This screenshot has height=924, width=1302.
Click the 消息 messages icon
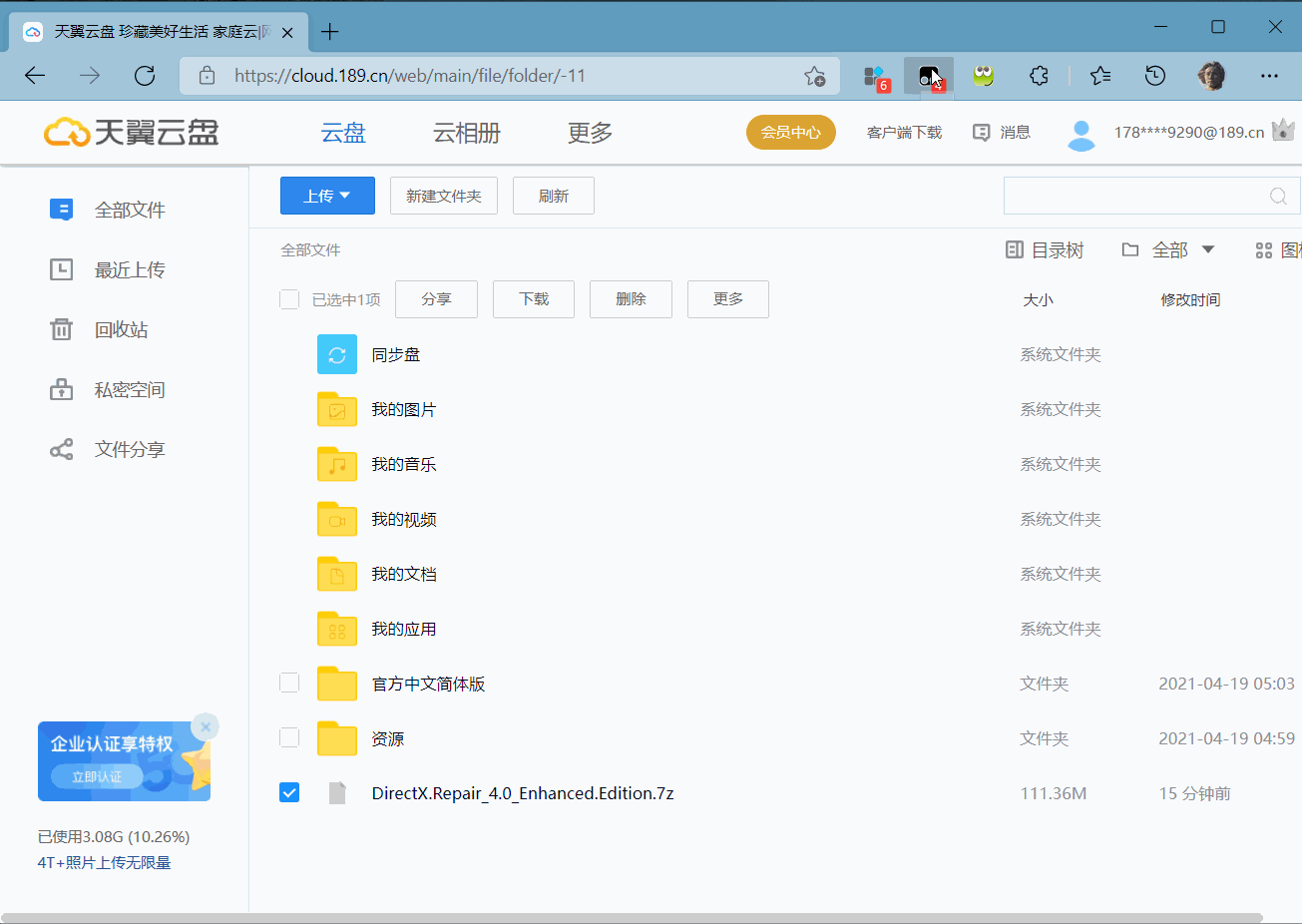982,132
